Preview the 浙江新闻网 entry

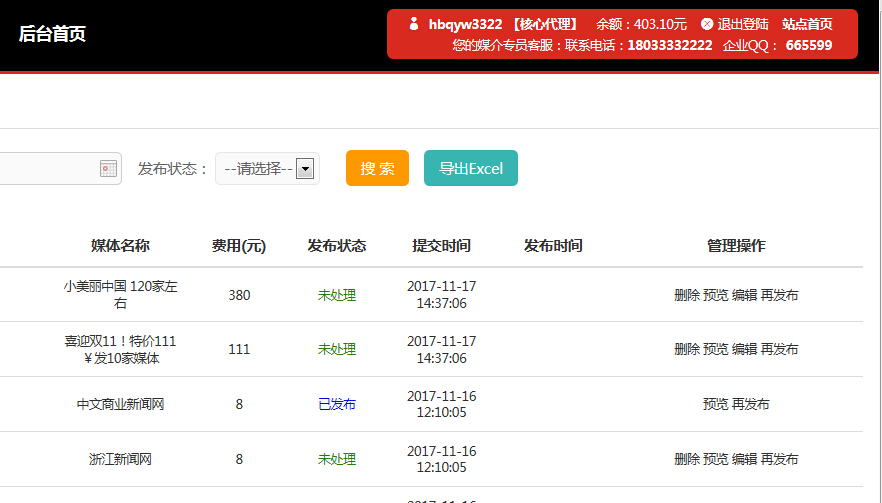coord(716,459)
